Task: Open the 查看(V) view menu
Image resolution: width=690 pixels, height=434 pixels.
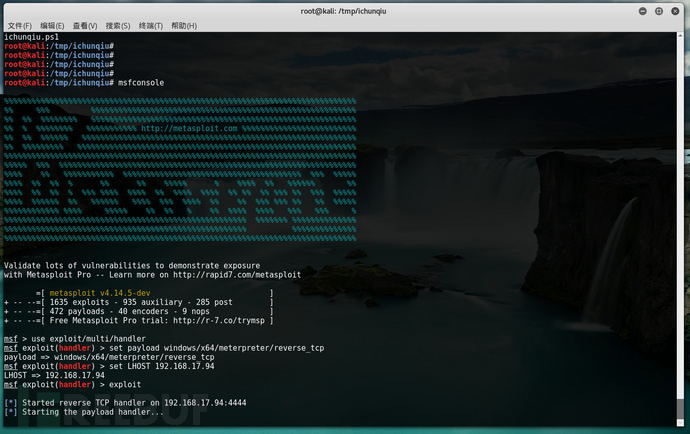Action: point(85,26)
